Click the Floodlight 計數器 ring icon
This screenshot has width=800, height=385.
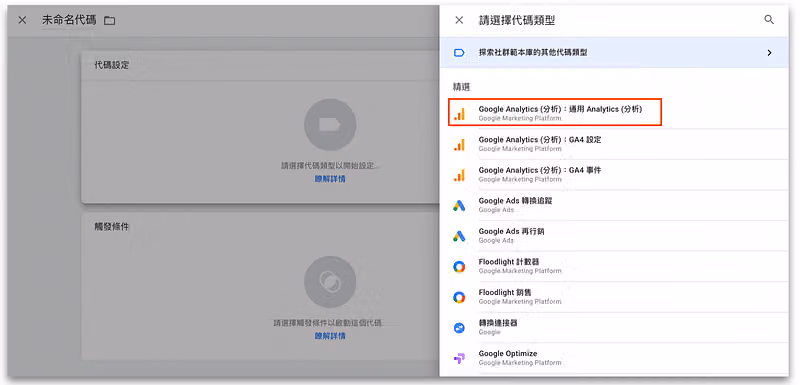(459, 267)
